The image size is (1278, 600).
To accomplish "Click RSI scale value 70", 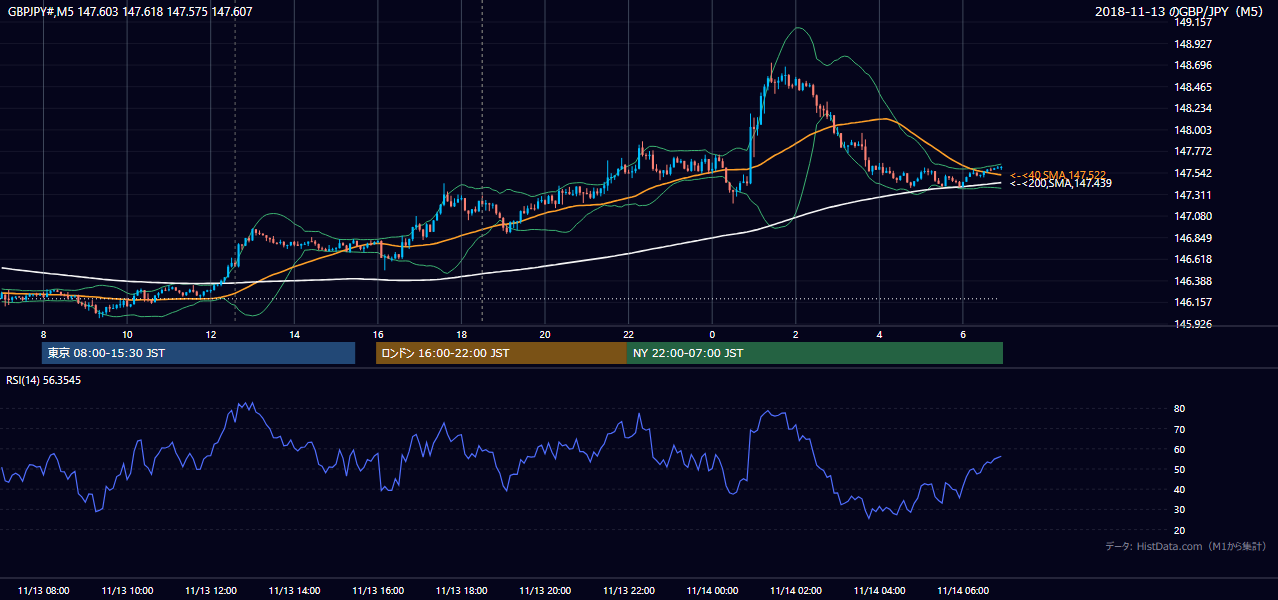I will 1180,429.
